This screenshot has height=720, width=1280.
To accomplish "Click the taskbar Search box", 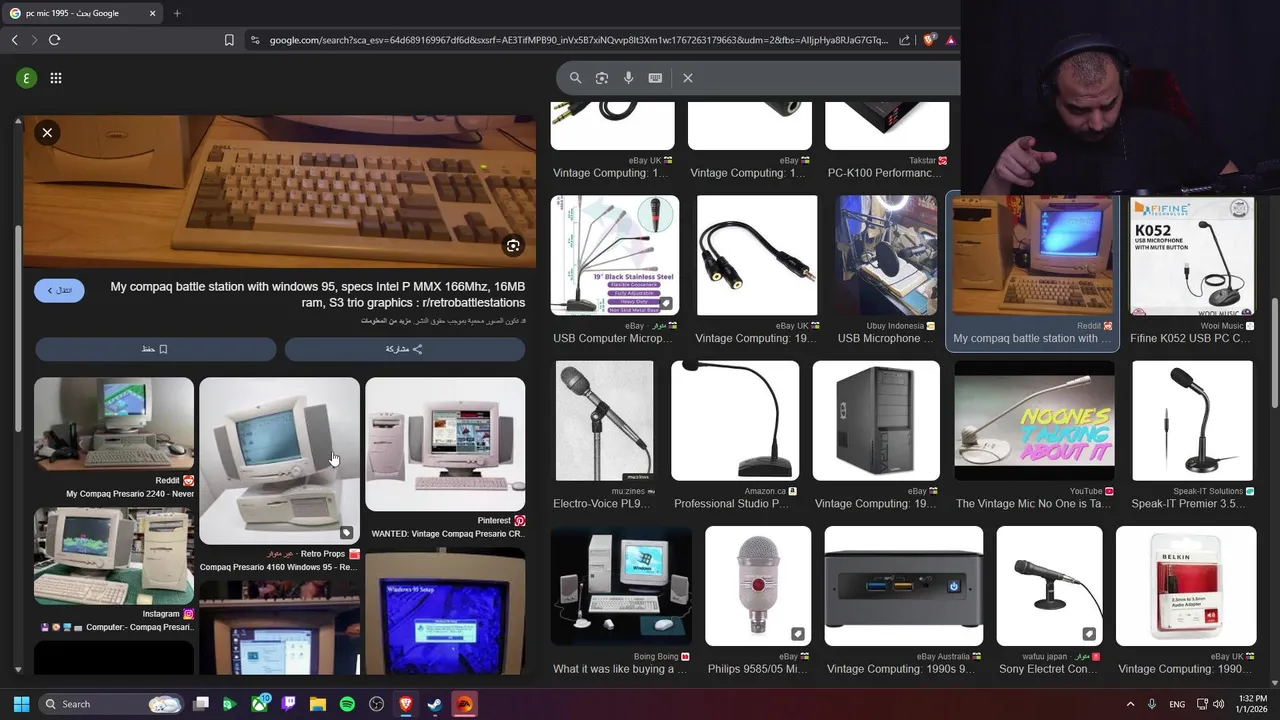I will click(112, 704).
